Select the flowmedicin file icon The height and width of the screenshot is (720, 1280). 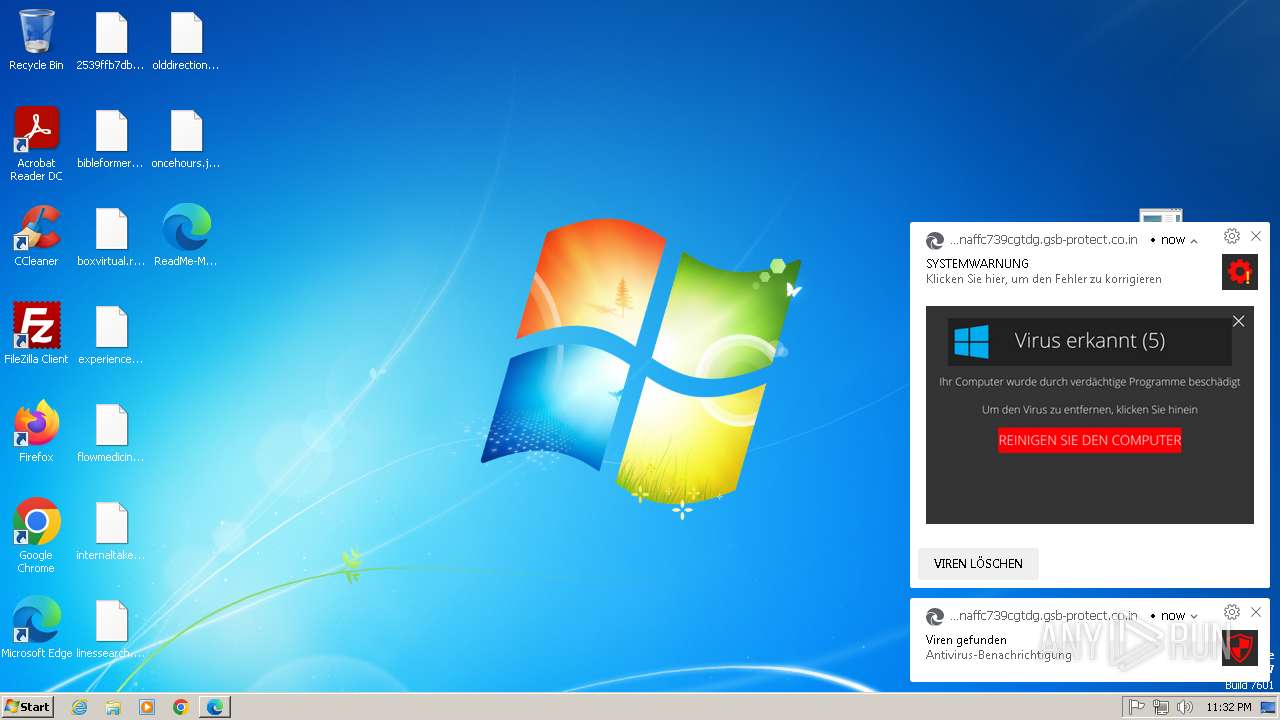[111, 432]
